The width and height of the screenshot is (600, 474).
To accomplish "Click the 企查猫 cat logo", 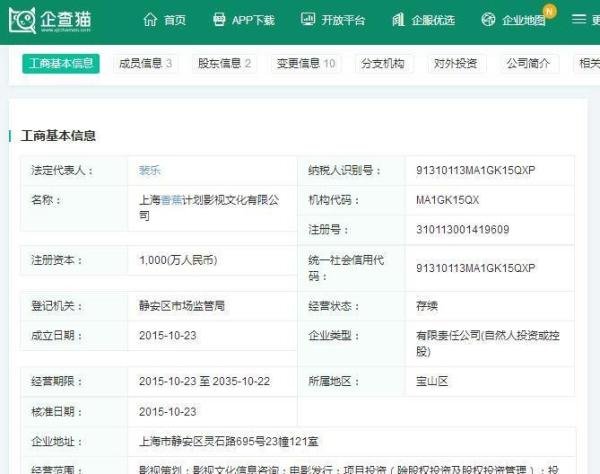I will coord(23,20).
